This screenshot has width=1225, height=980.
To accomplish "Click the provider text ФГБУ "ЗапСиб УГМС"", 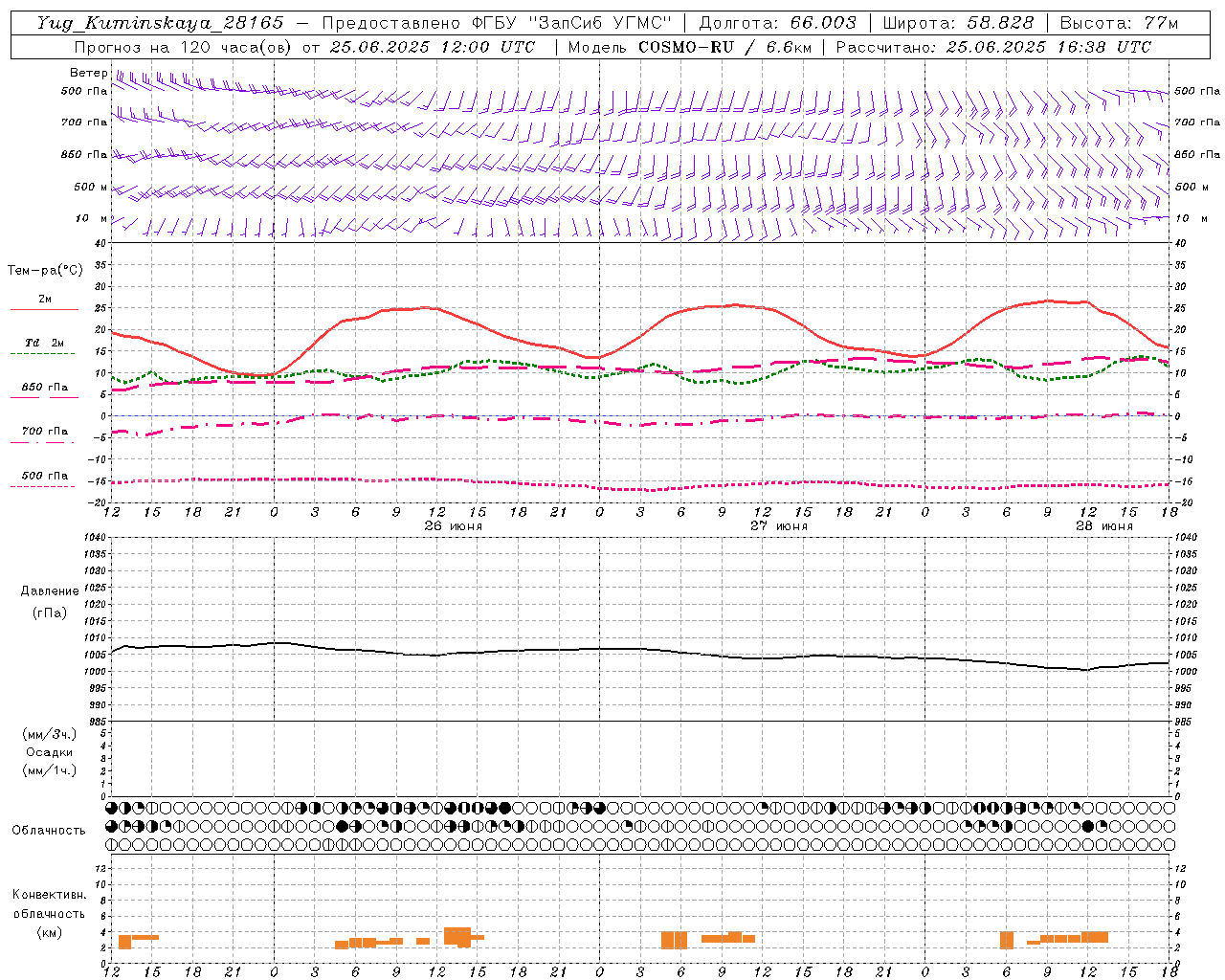I will tap(572, 23).
